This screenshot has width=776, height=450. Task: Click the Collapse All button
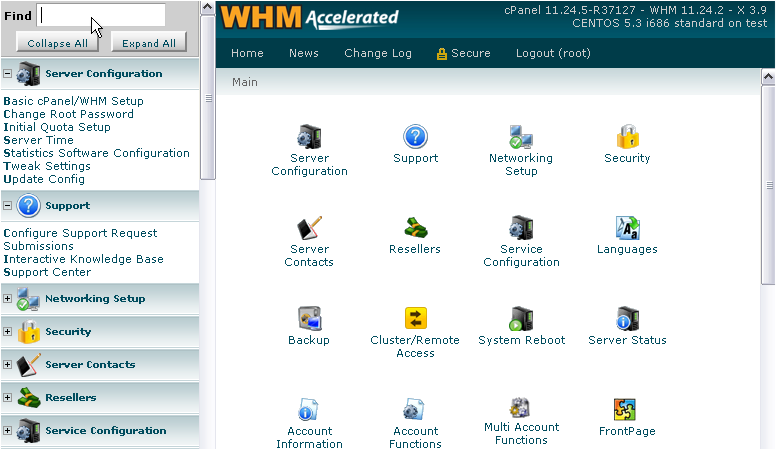click(57, 44)
